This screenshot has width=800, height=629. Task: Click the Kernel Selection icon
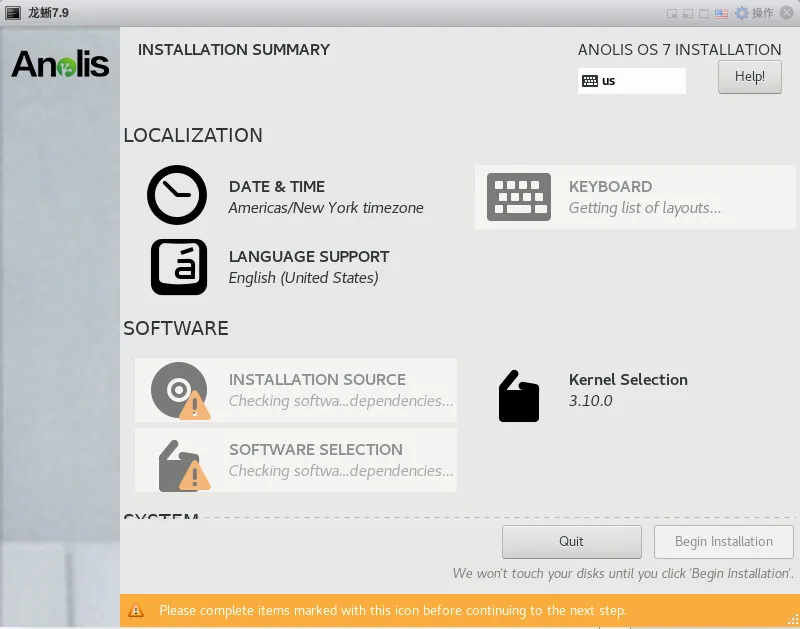click(x=518, y=396)
